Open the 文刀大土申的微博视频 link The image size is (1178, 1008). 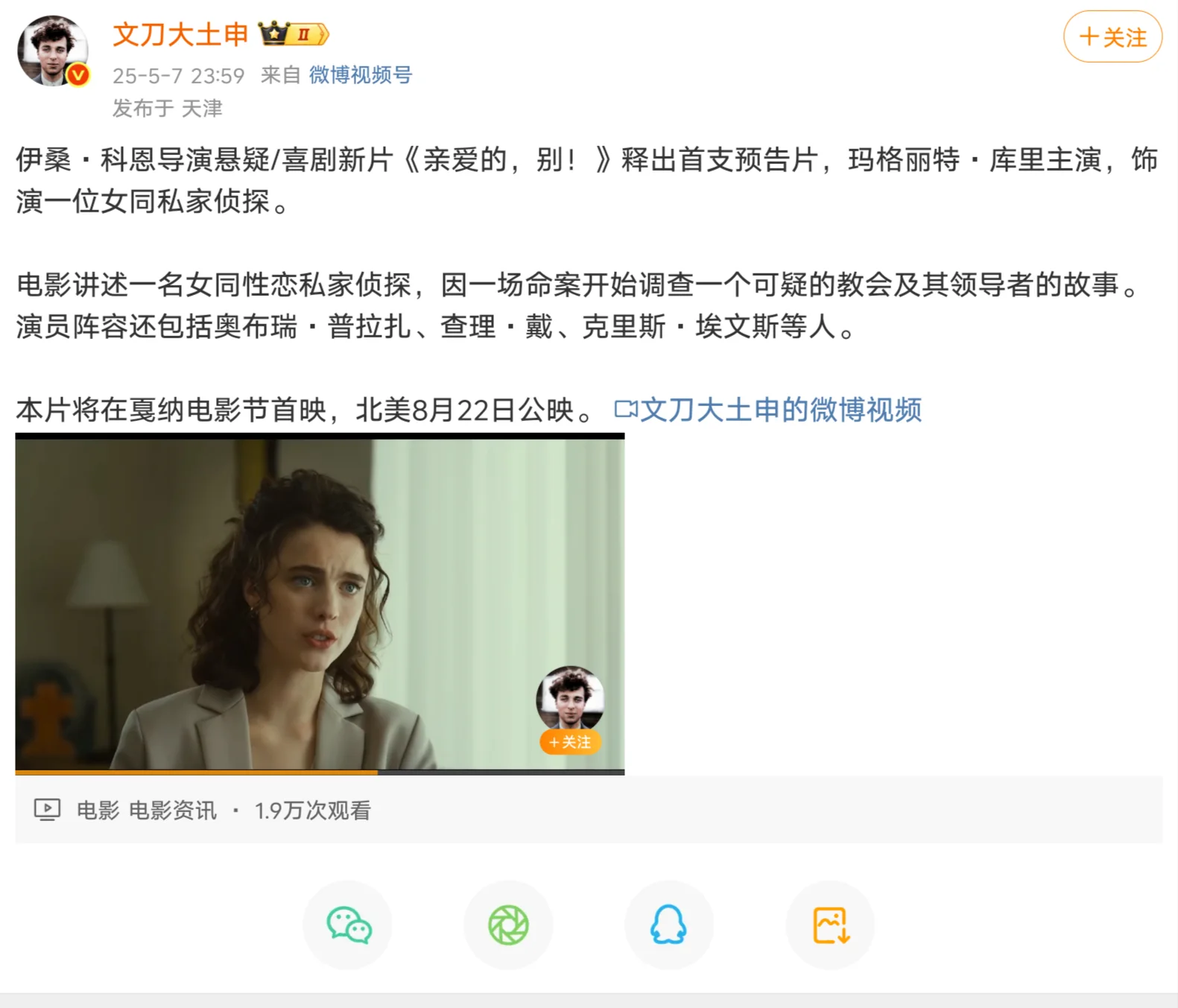781,410
